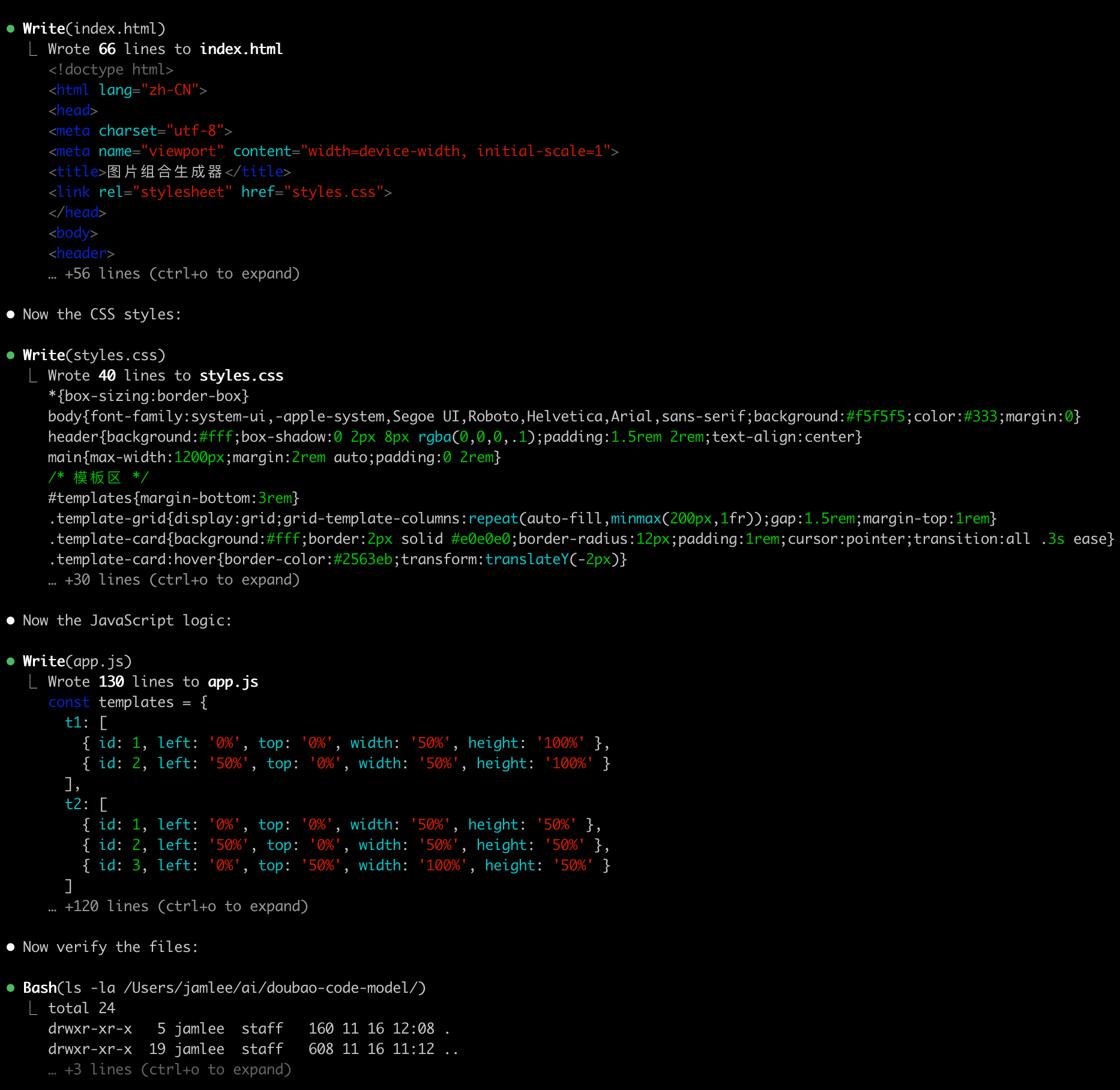Click the meta charset="utf-8" line
The width and height of the screenshot is (1120, 1090).
click(140, 131)
